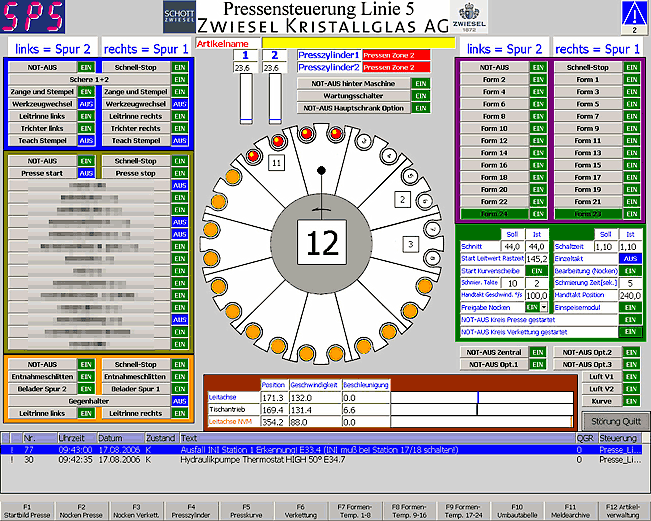The height and width of the screenshot is (521, 651).
Task: Click NOT-AUS Hauptschrank Option label
Action: point(353,108)
